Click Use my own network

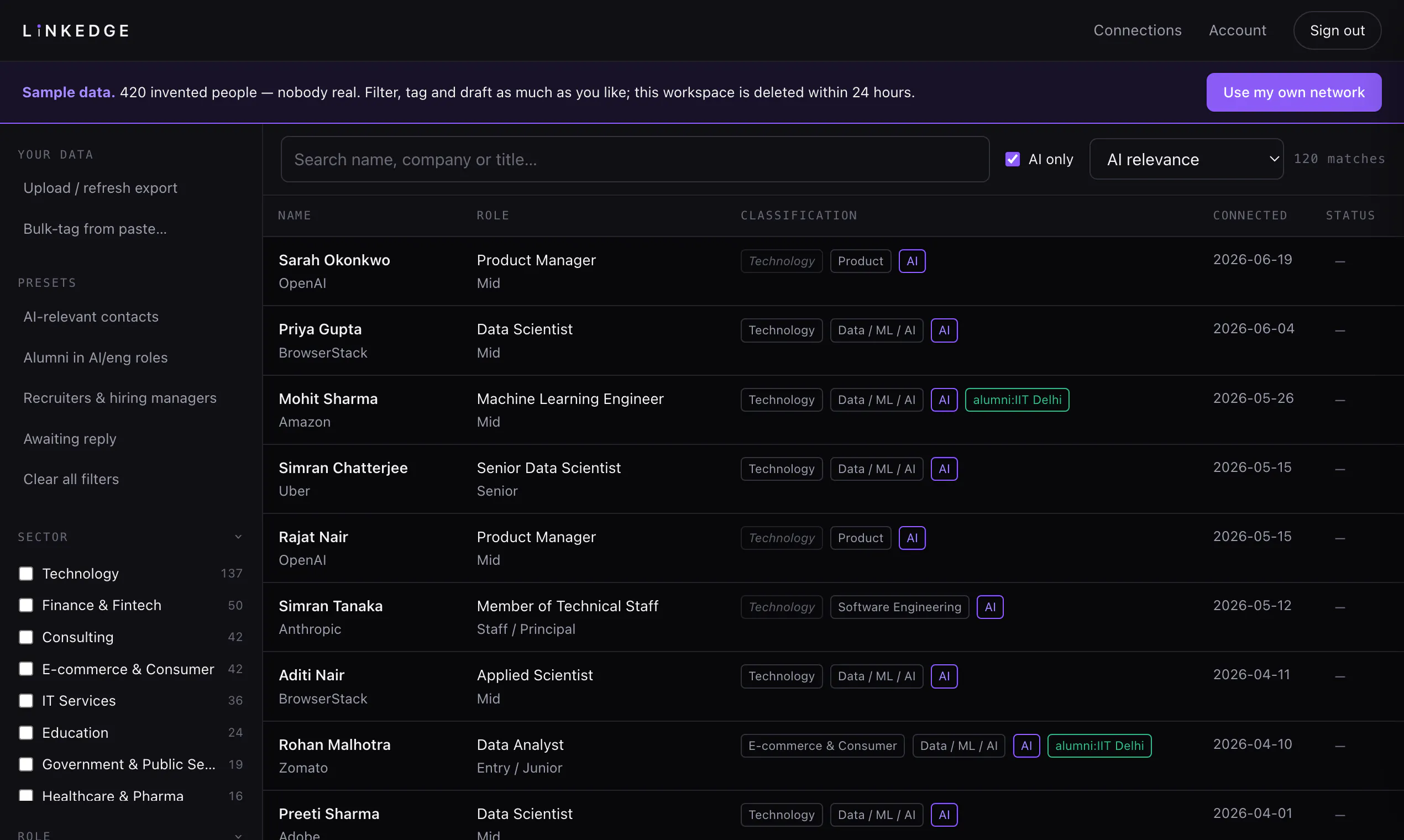coord(1293,92)
